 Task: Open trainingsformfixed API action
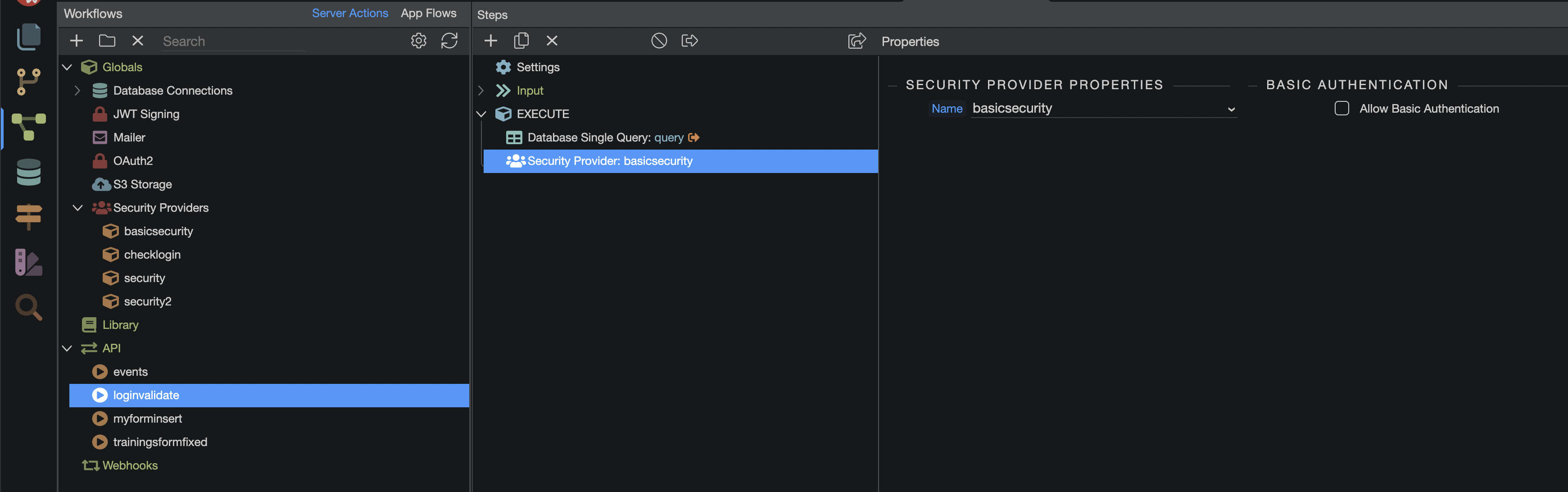160,442
